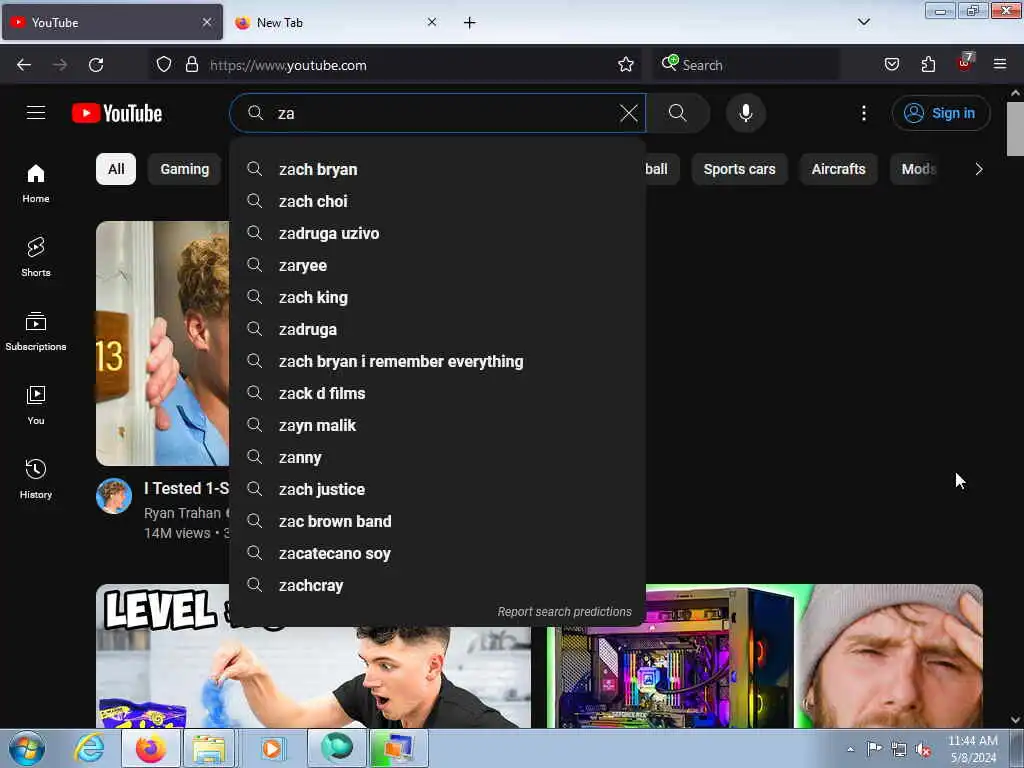Open the Windows Start menu
1024x768 pixels.
click(x=27, y=748)
